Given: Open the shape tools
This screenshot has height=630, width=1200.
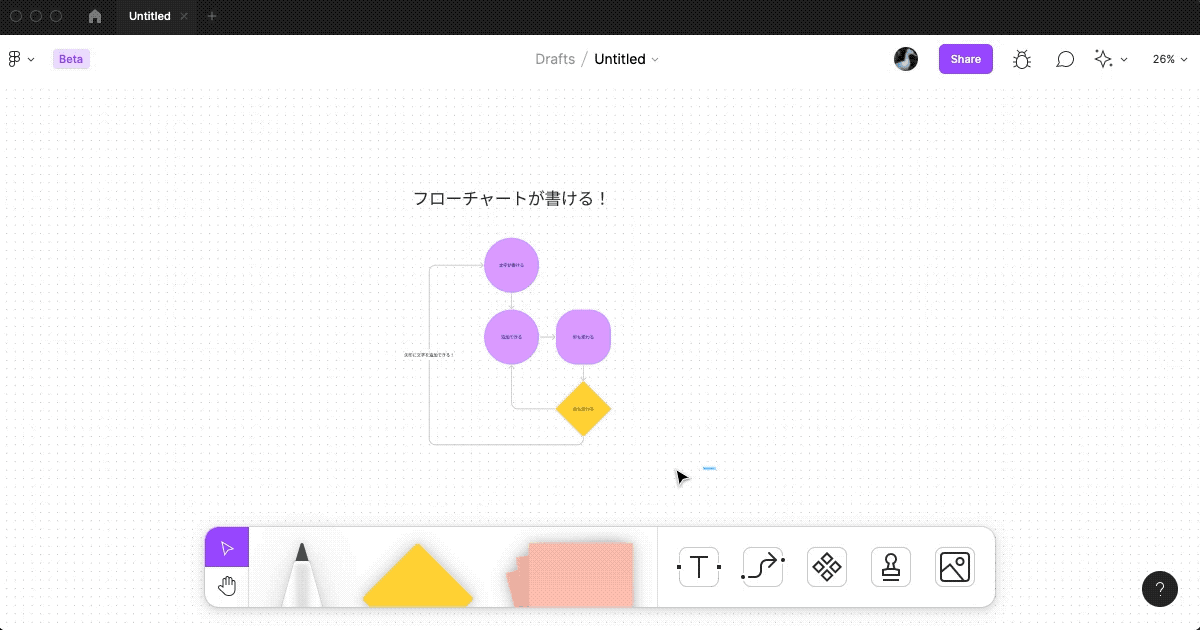Looking at the screenshot, I should [417, 580].
